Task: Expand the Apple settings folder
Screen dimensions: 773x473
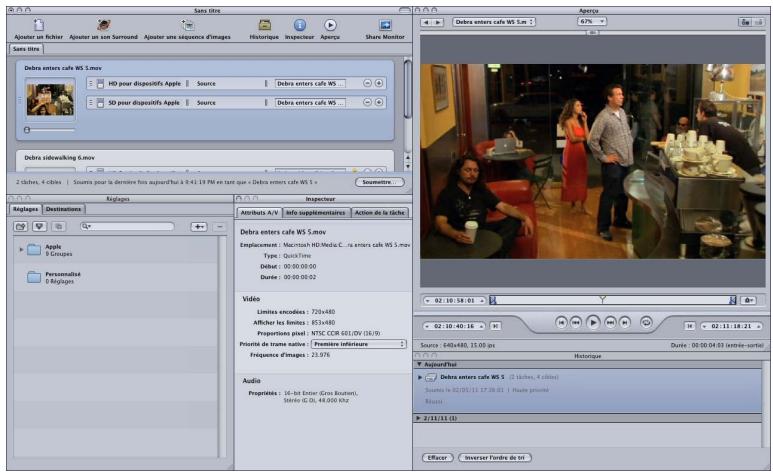Action: coord(21,249)
